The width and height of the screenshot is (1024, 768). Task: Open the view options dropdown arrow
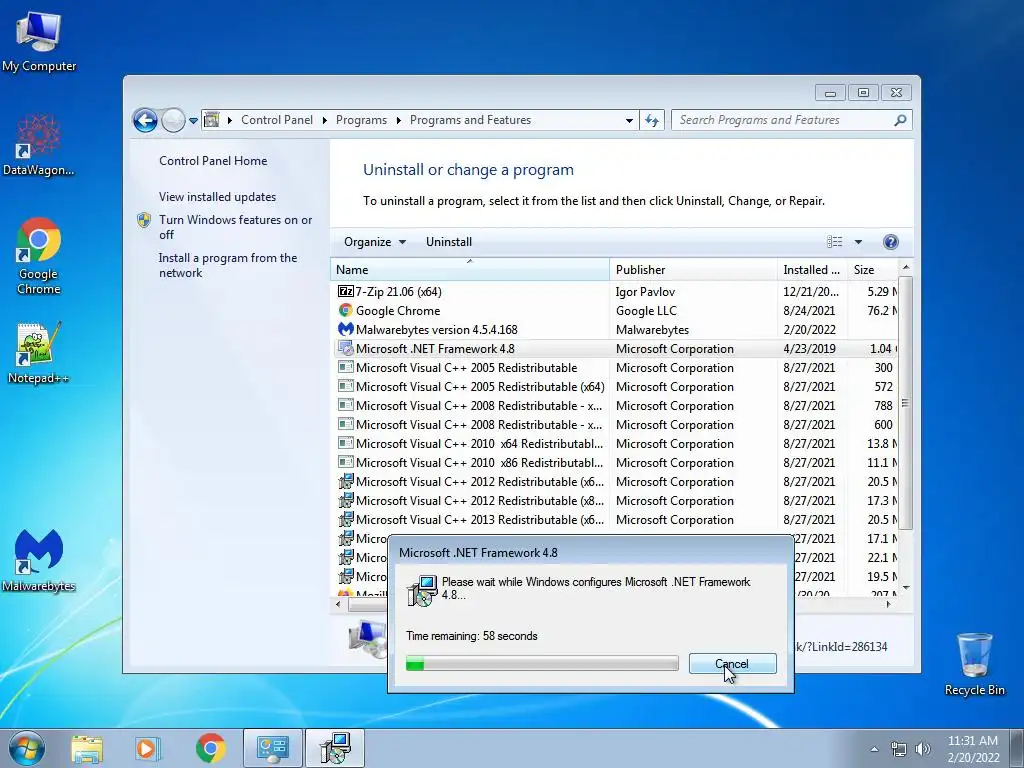coord(858,242)
